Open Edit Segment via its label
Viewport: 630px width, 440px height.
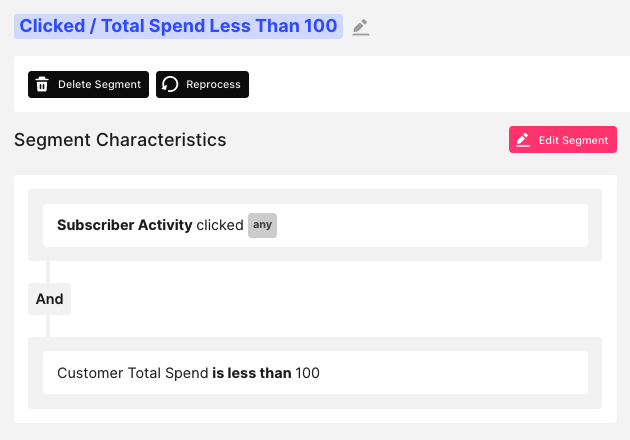[573, 140]
